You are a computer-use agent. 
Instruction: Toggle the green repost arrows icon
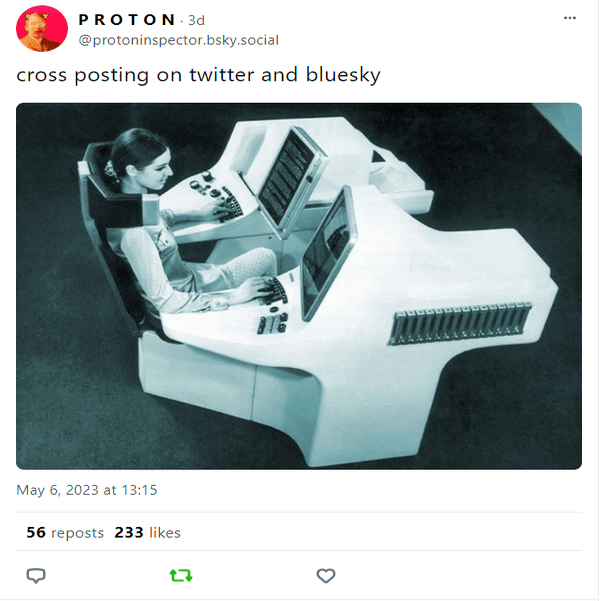point(181,575)
